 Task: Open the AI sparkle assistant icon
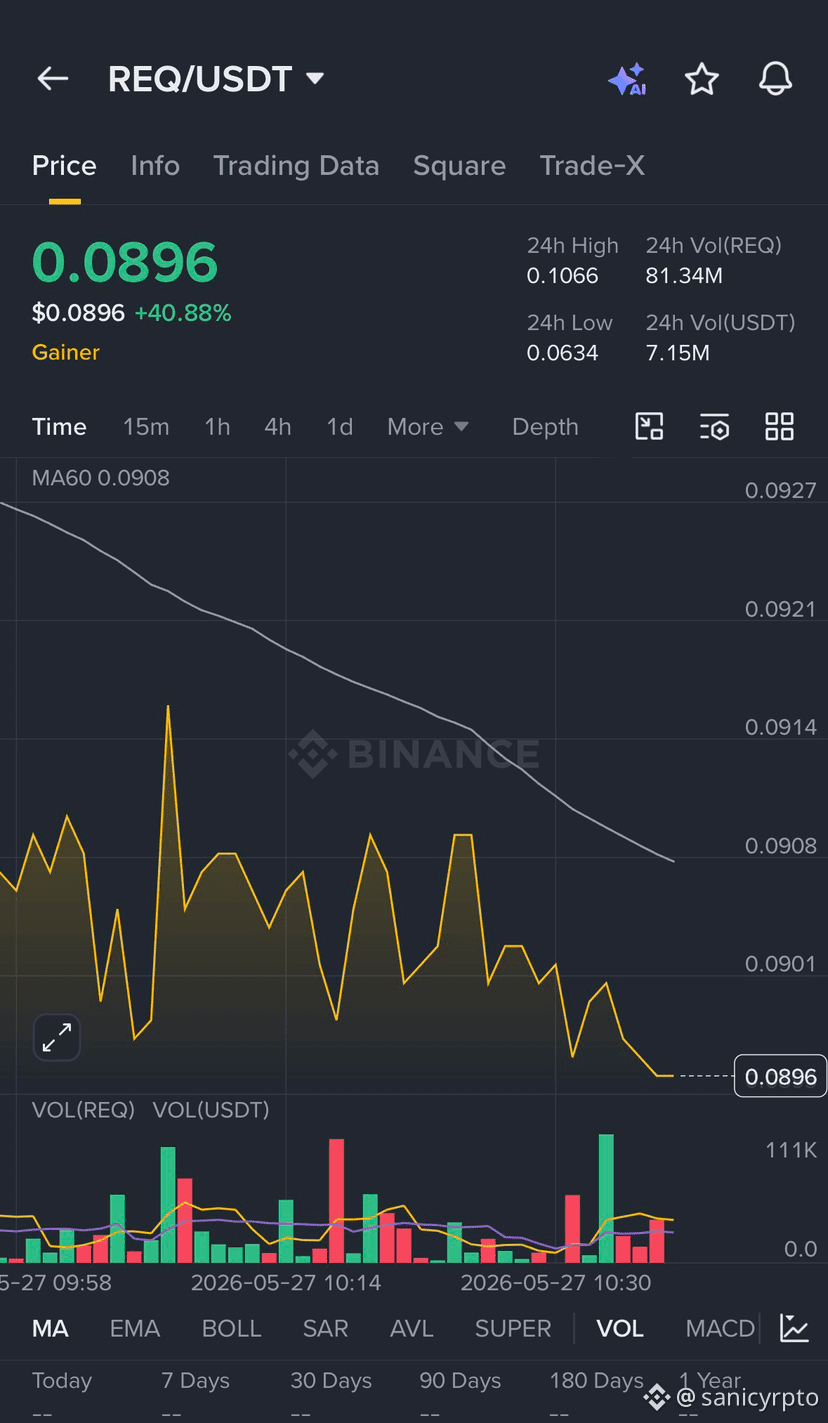pos(627,79)
